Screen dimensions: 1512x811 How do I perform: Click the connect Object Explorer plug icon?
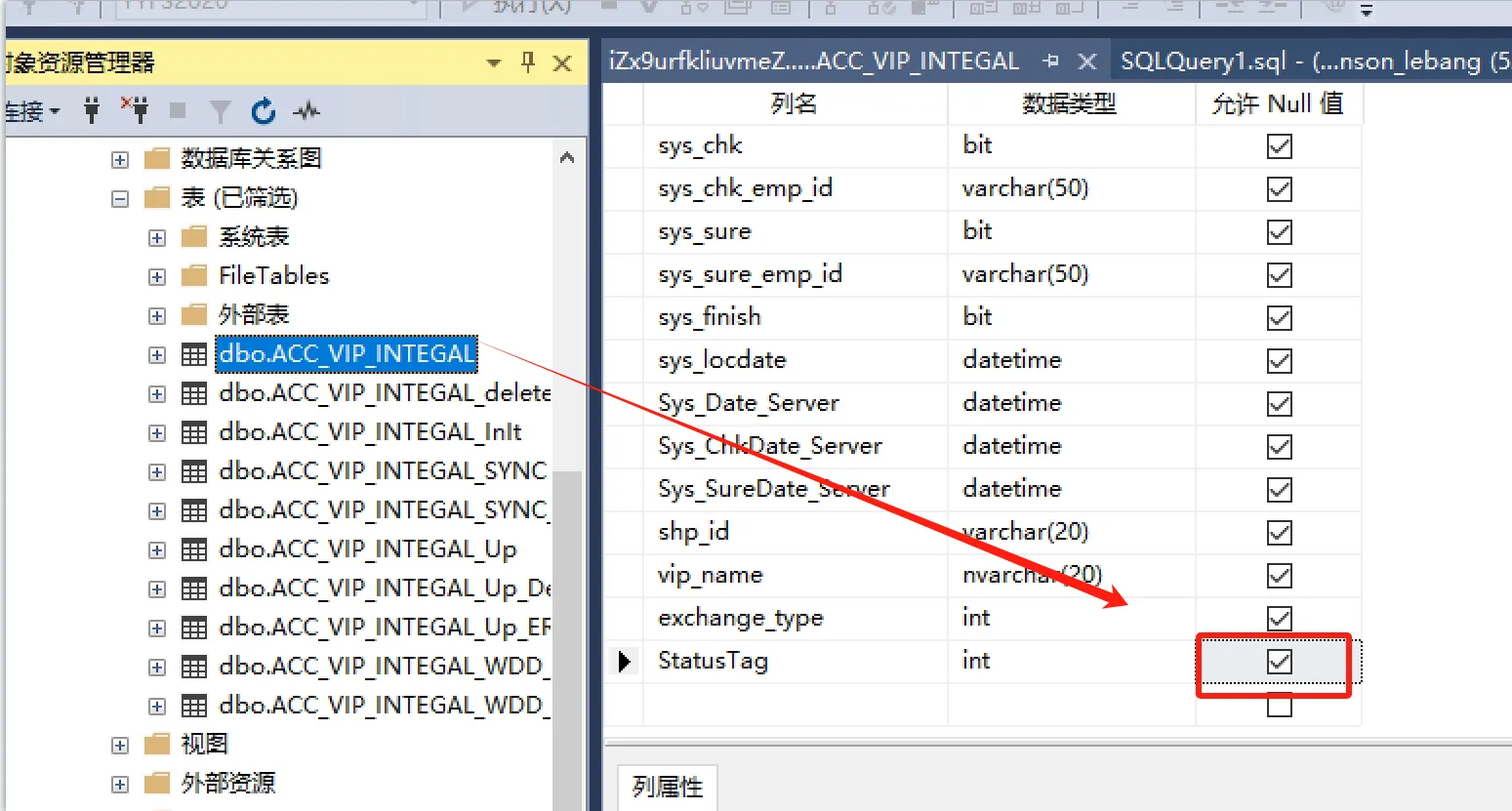[92, 110]
